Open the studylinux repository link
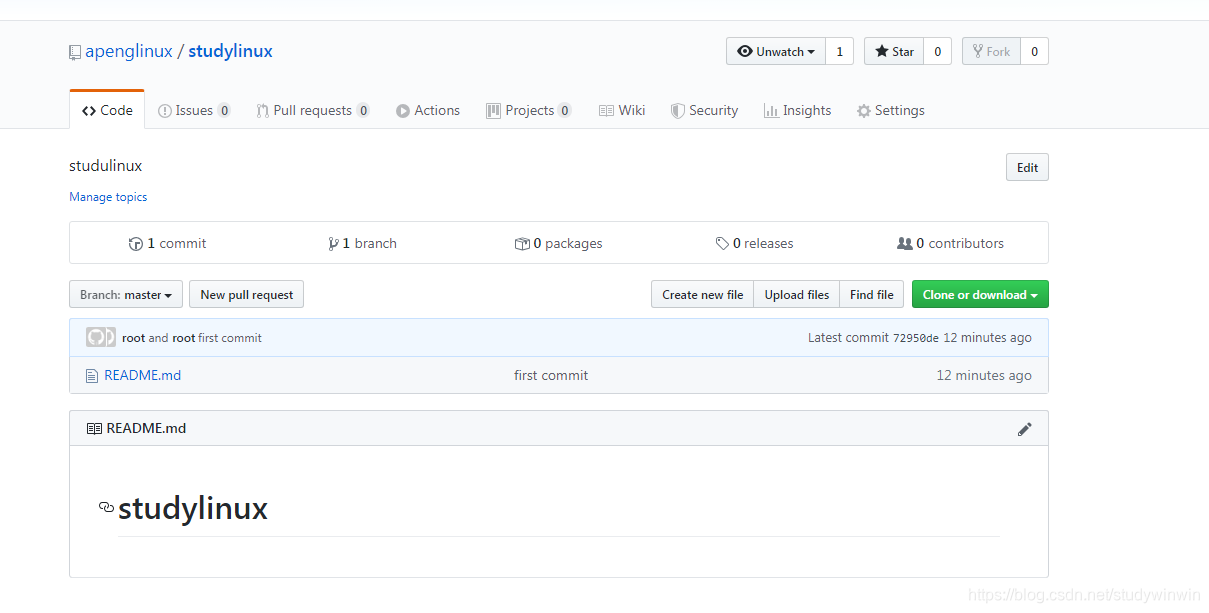 click(x=230, y=51)
